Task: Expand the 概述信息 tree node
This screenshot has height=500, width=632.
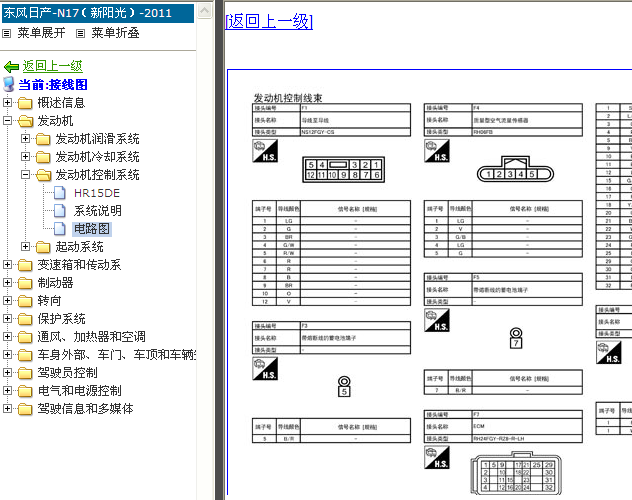Action: (x=7, y=102)
